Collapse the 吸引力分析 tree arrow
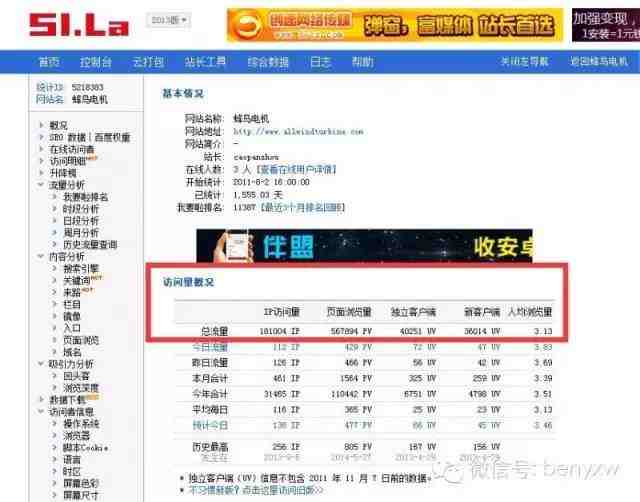This screenshot has height=502, width=640. [41, 364]
